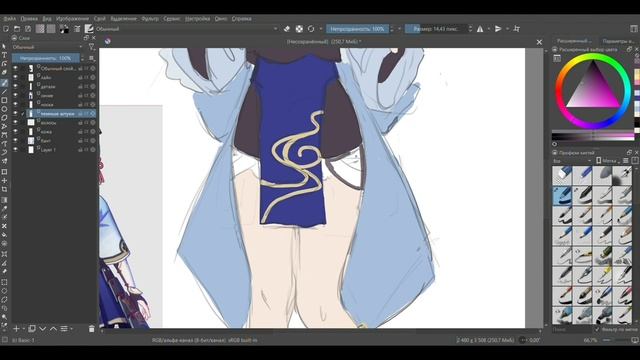Viewport: 640px width, 360px height.
Task: Select the Text tool in toolbox
Action: (4, 55)
